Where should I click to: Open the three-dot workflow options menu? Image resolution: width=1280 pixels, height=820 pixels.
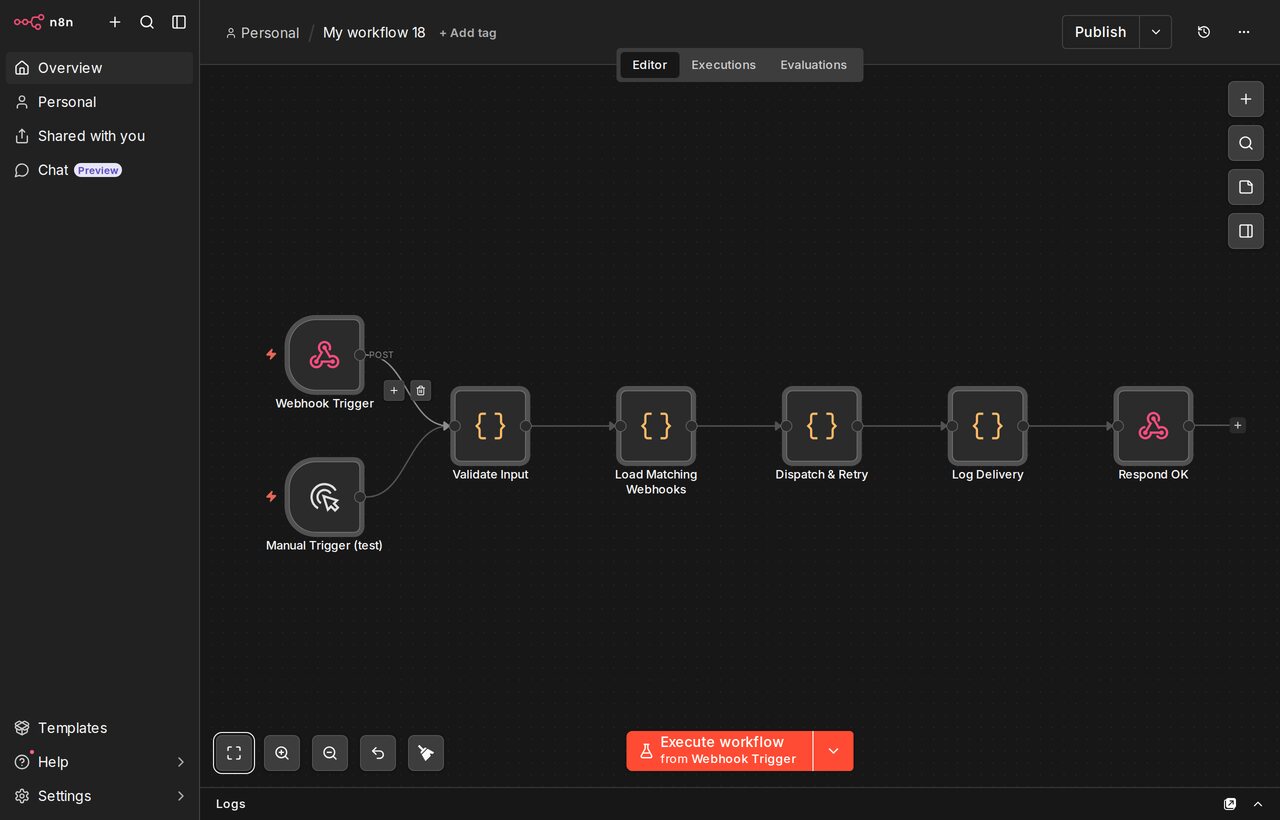(1244, 32)
